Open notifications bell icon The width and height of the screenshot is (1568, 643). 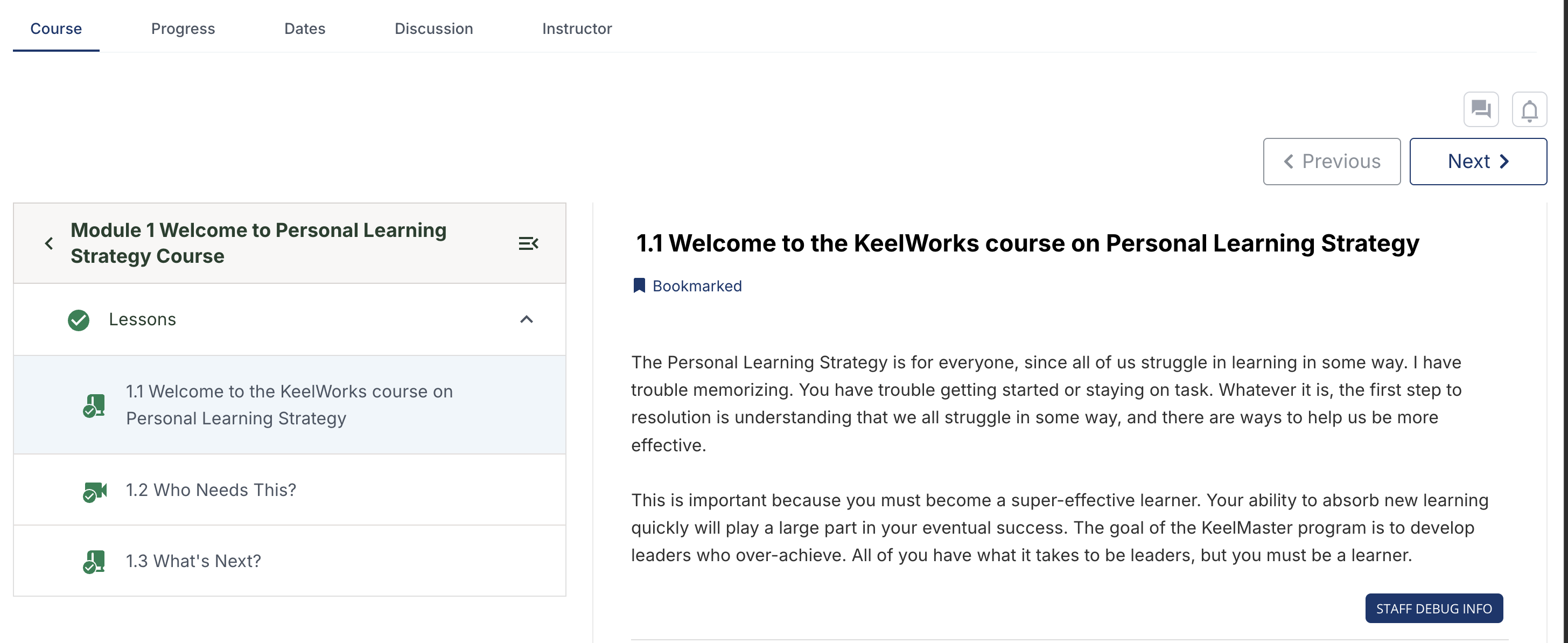point(1529,110)
